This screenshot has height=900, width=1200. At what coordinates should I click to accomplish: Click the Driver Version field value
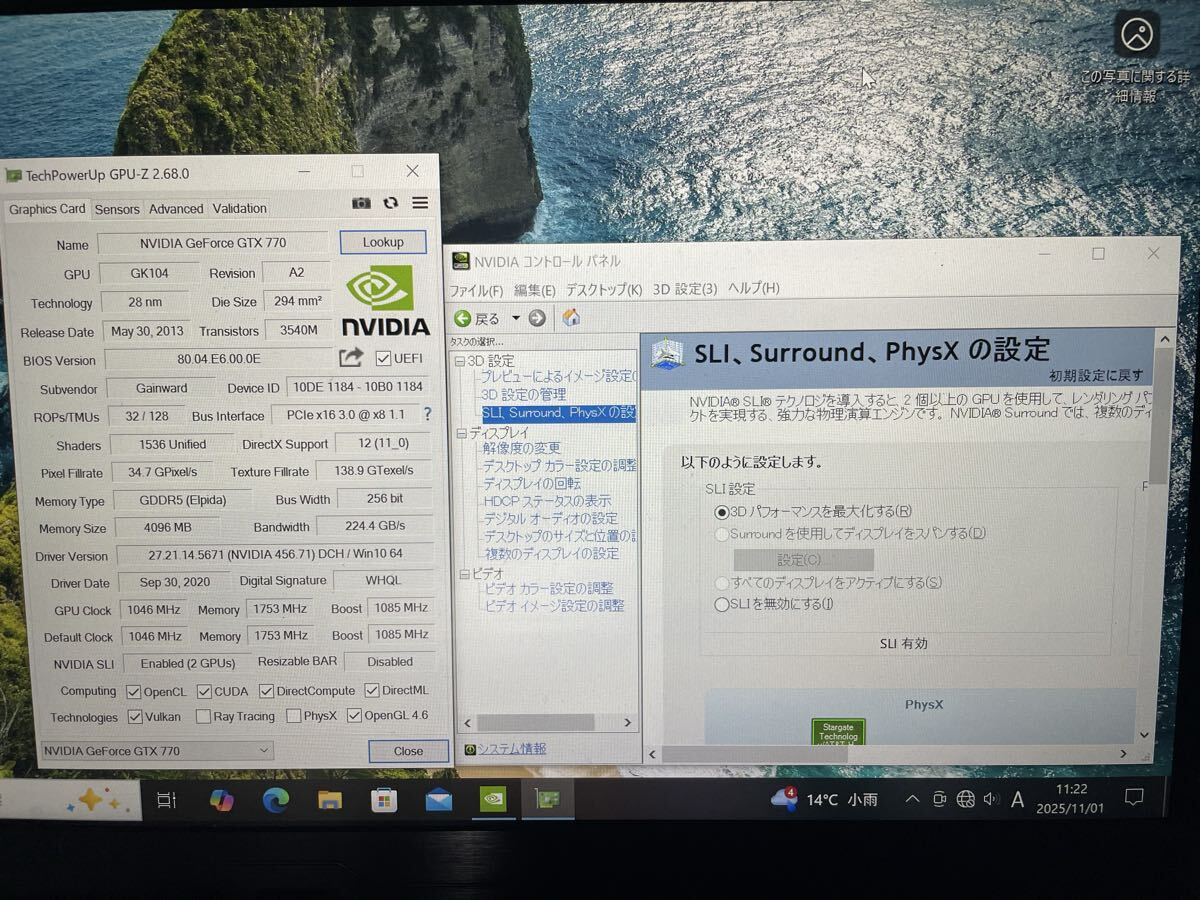(275, 553)
